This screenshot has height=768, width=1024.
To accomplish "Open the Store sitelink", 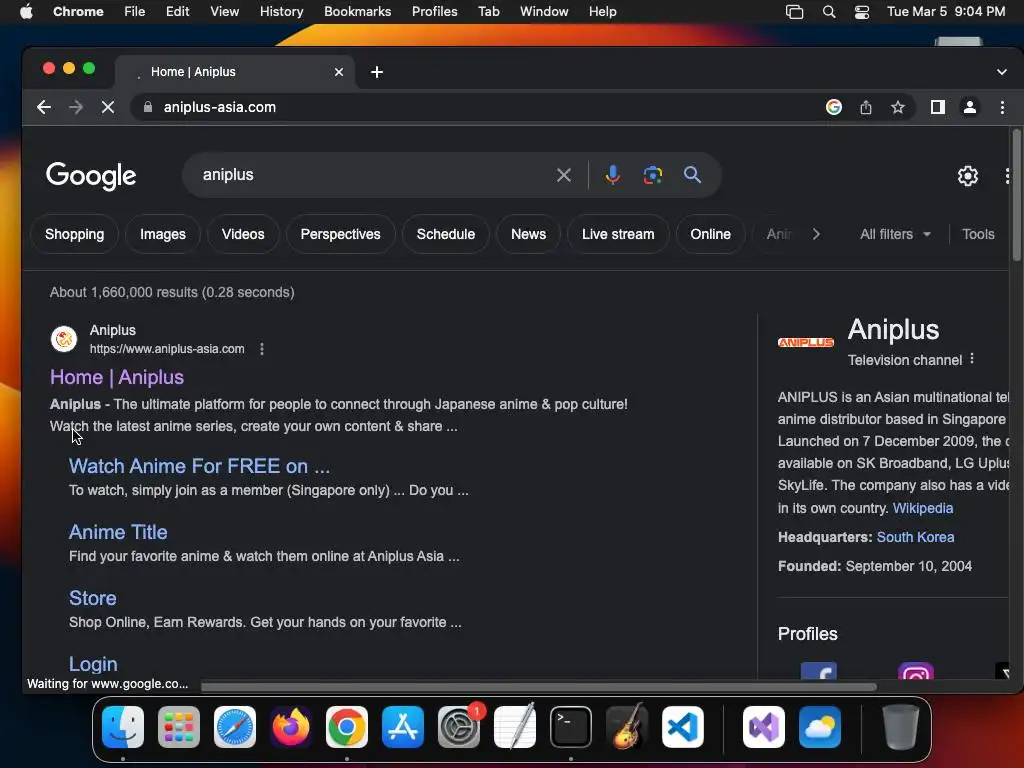I will (93, 598).
